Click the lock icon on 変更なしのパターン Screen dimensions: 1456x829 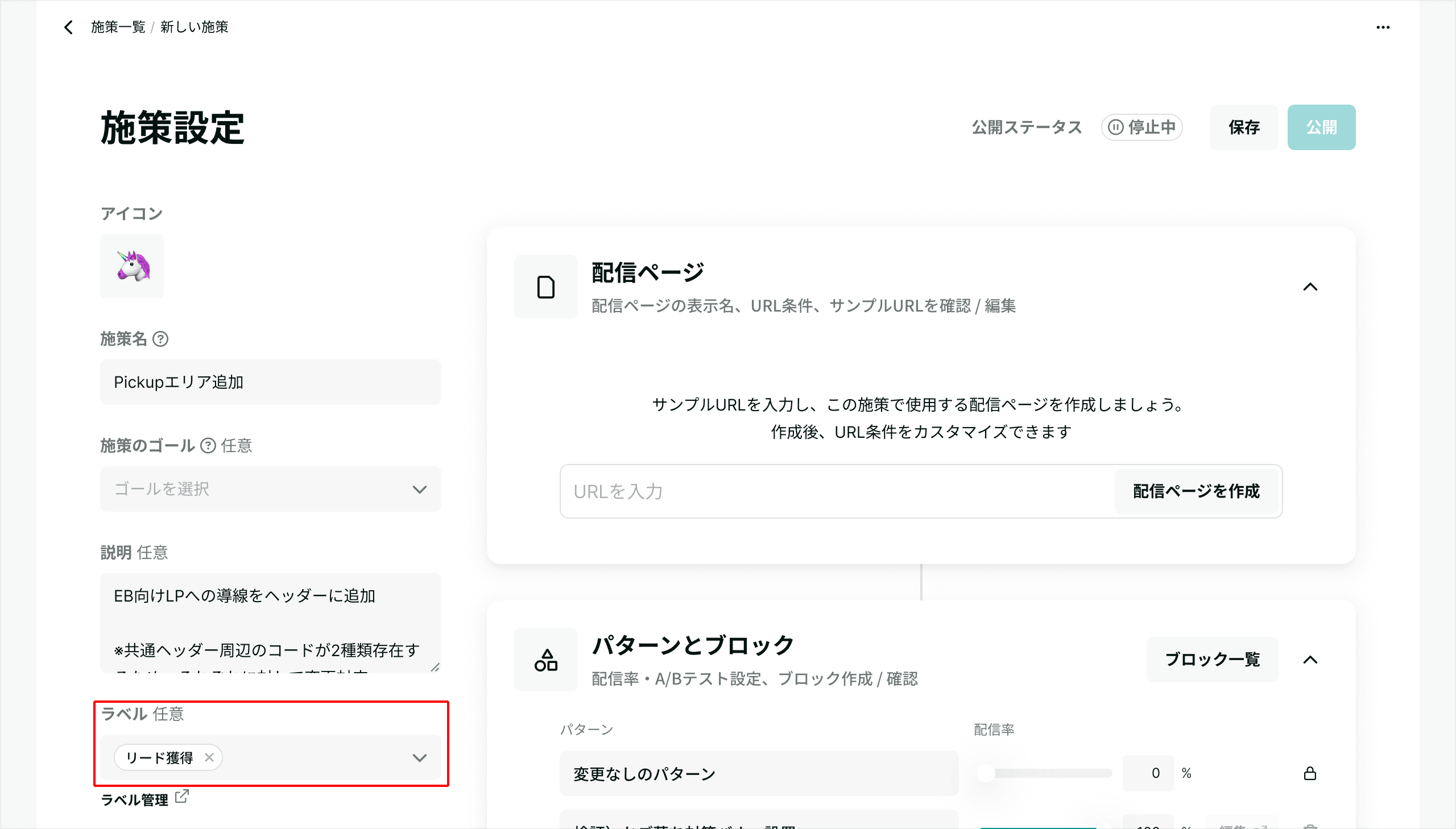[1310, 773]
